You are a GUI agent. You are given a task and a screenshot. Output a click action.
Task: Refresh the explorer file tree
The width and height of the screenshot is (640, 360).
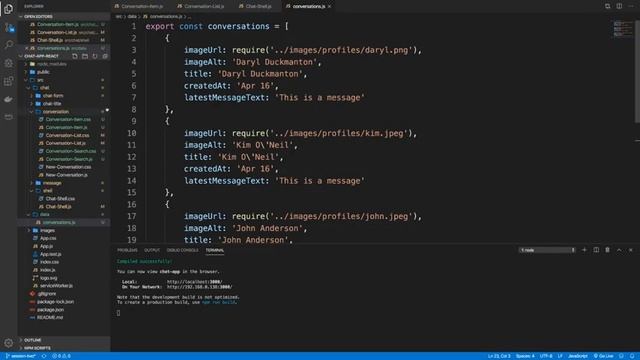click(95, 56)
